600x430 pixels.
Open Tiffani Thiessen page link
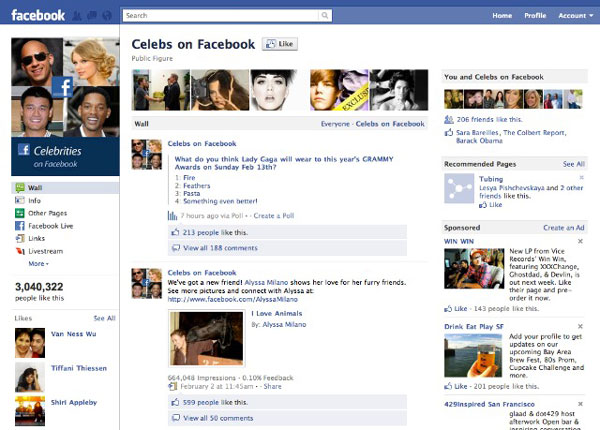pyautogui.click(x=79, y=368)
